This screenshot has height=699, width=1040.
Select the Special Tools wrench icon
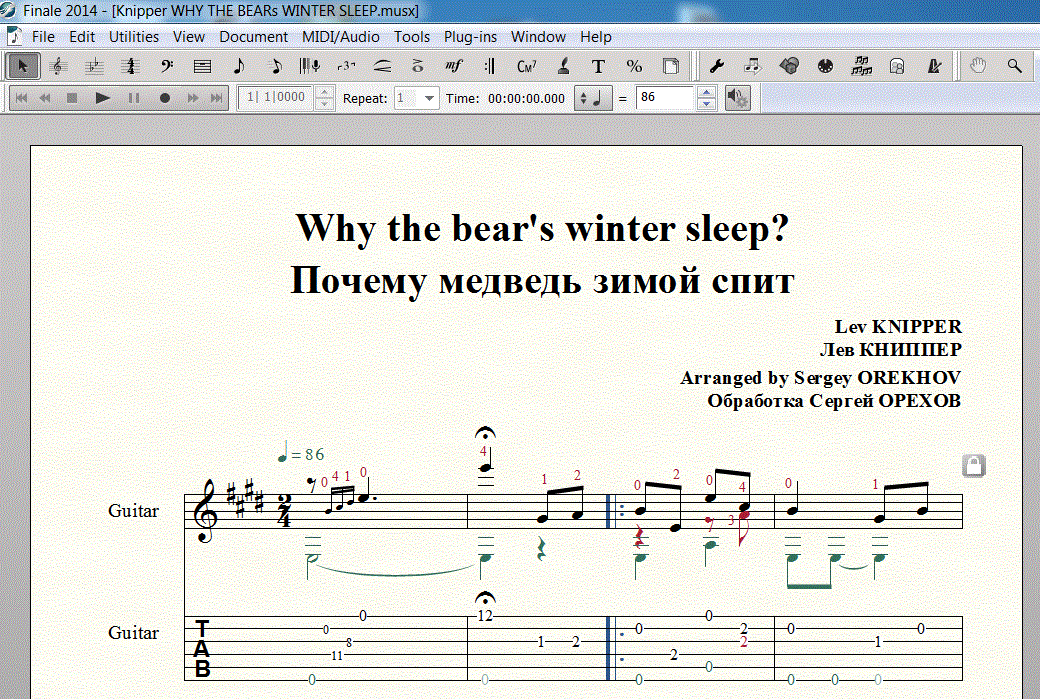(716, 66)
